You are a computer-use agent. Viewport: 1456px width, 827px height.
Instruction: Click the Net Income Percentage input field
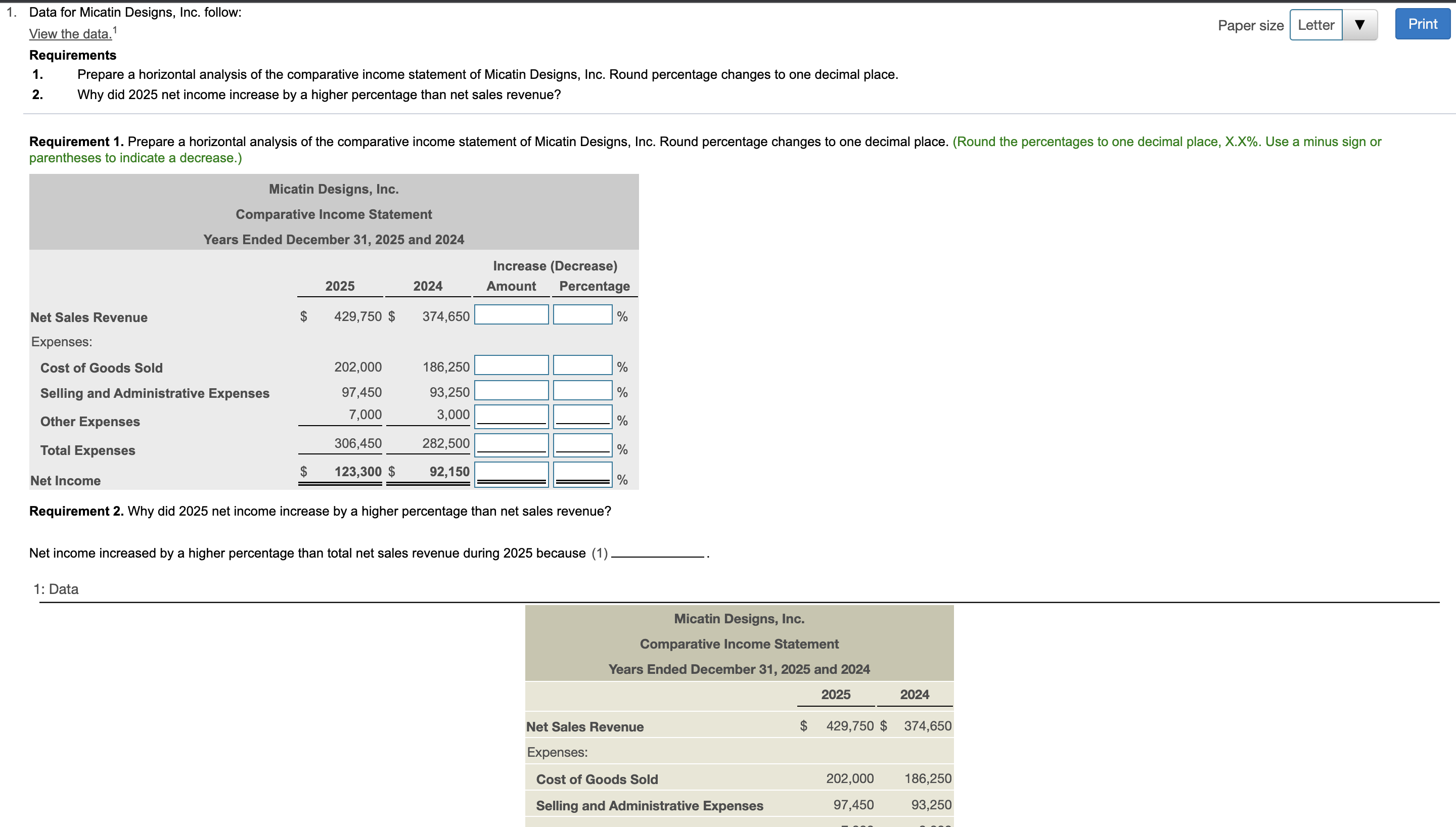click(581, 473)
